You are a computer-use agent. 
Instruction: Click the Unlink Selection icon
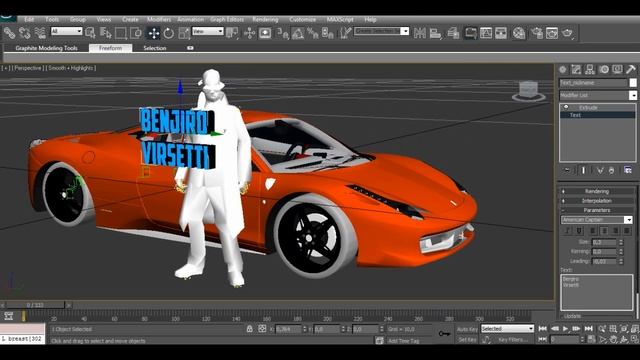[24, 33]
